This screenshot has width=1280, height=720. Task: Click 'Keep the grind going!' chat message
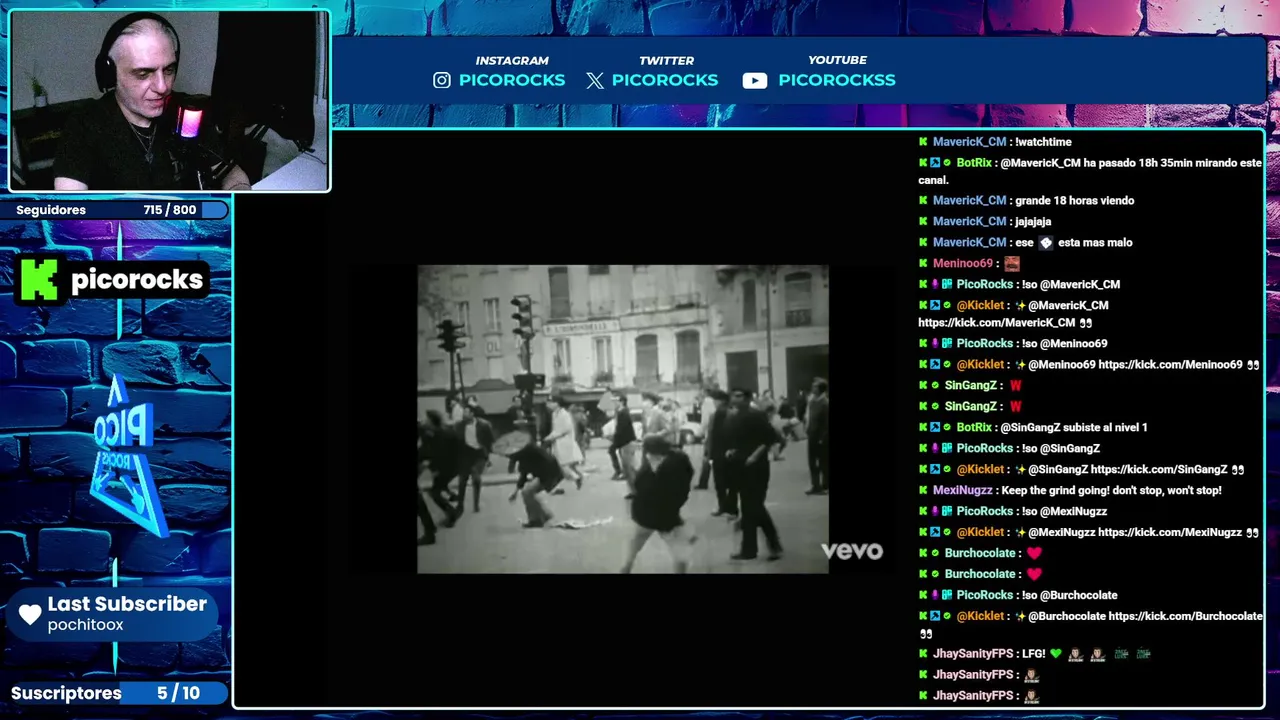click(1111, 491)
